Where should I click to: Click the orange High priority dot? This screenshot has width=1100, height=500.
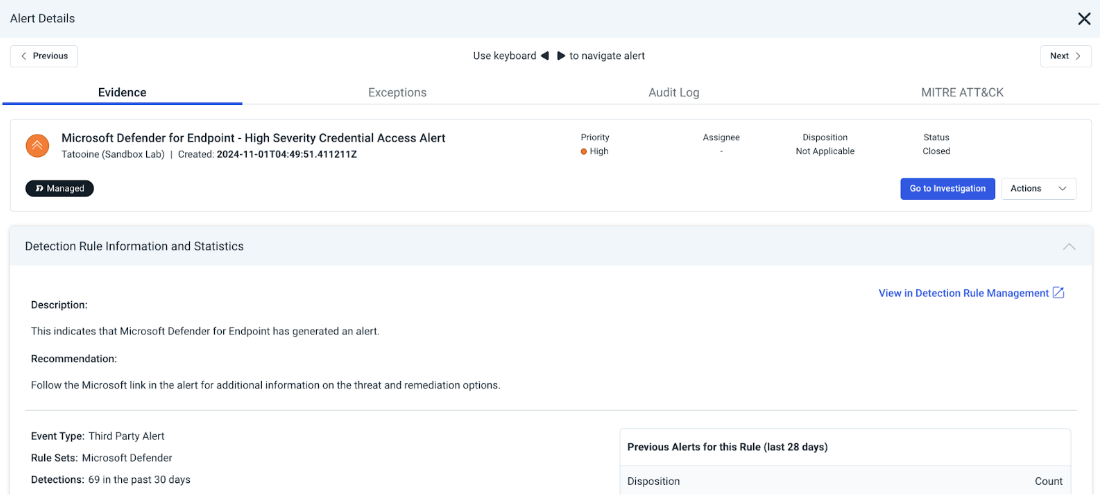pyautogui.click(x=584, y=152)
